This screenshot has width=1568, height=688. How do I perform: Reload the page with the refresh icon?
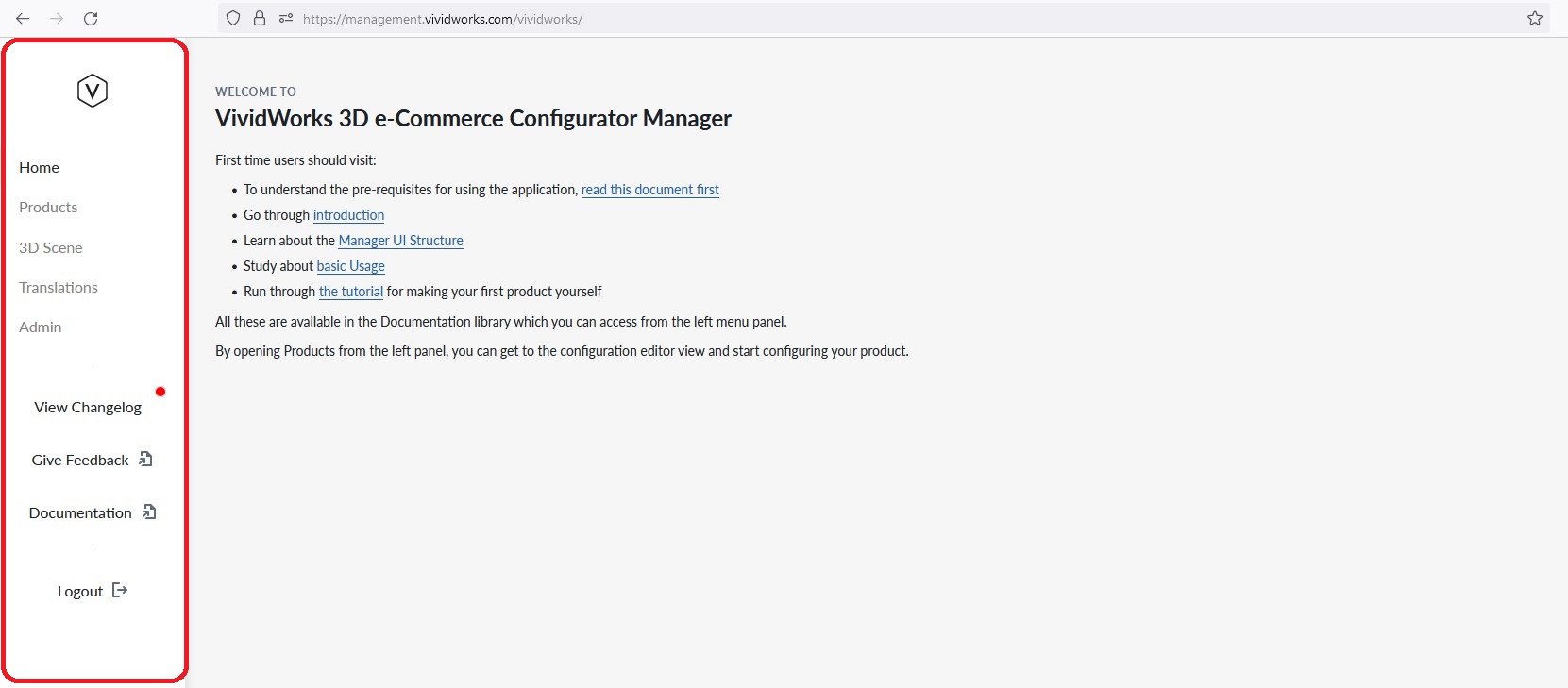(x=91, y=18)
